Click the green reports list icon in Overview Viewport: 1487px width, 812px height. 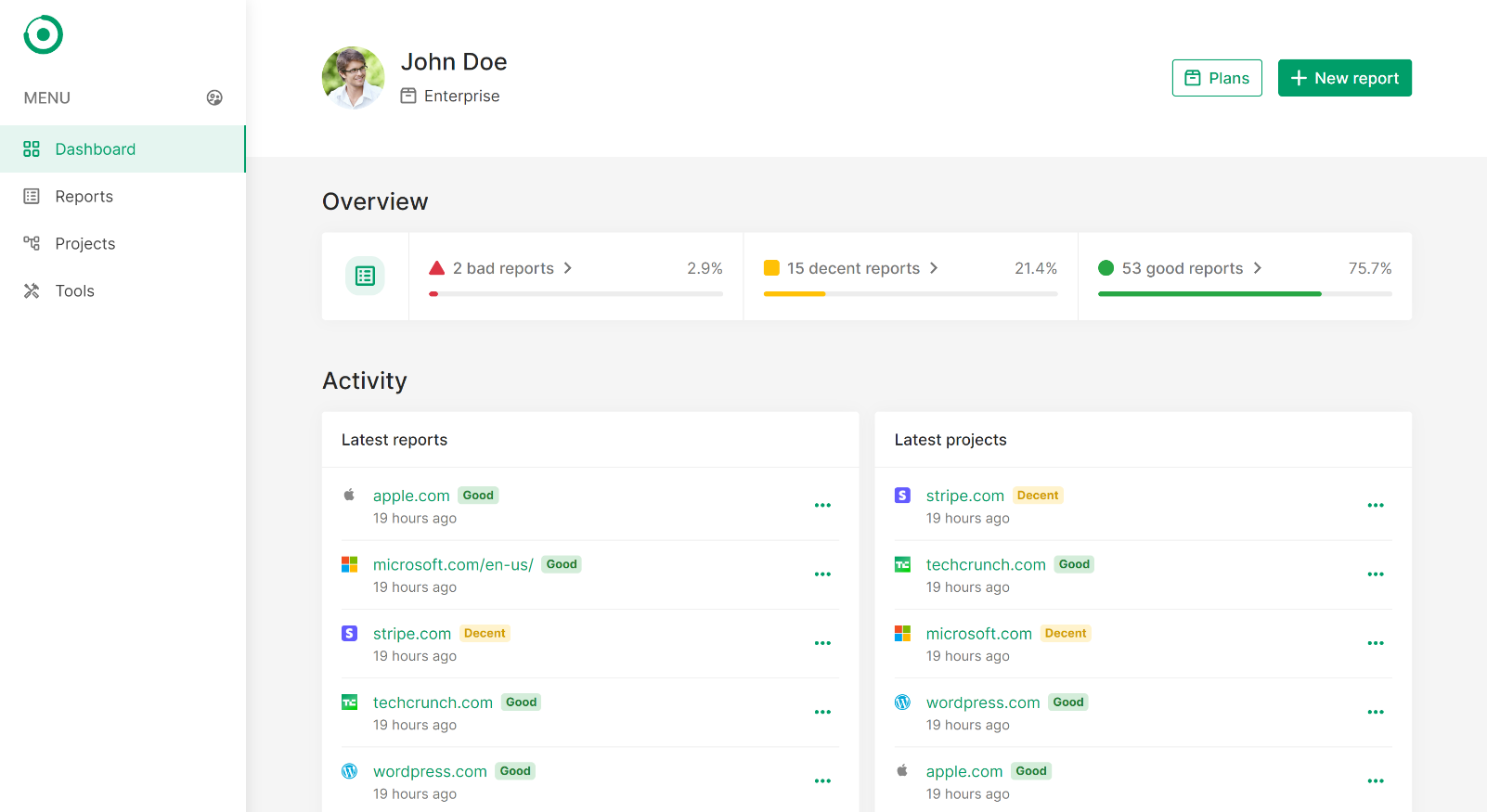pyautogui.click(x=365, y=276)
